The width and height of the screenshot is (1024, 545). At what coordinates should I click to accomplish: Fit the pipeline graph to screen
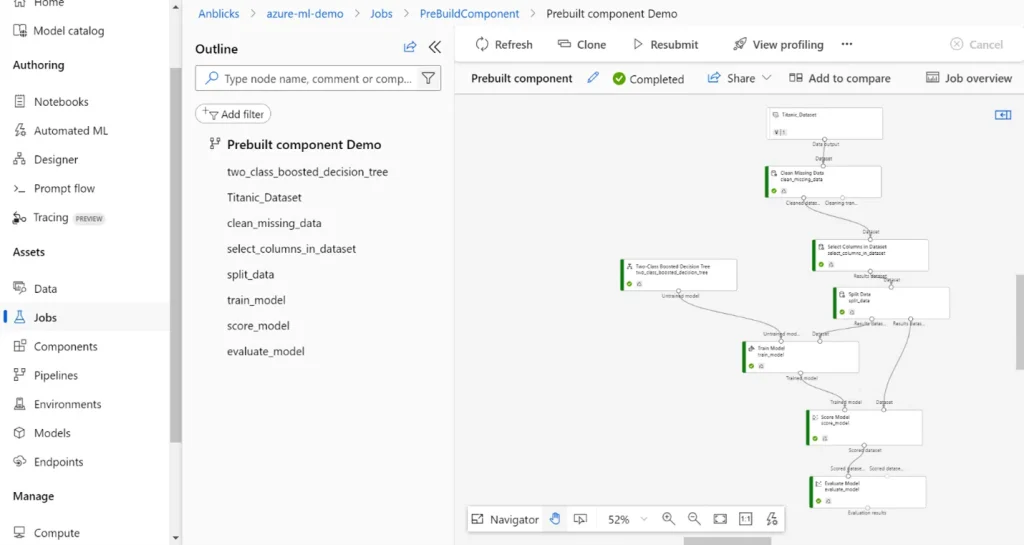click(x=720, y=519)
